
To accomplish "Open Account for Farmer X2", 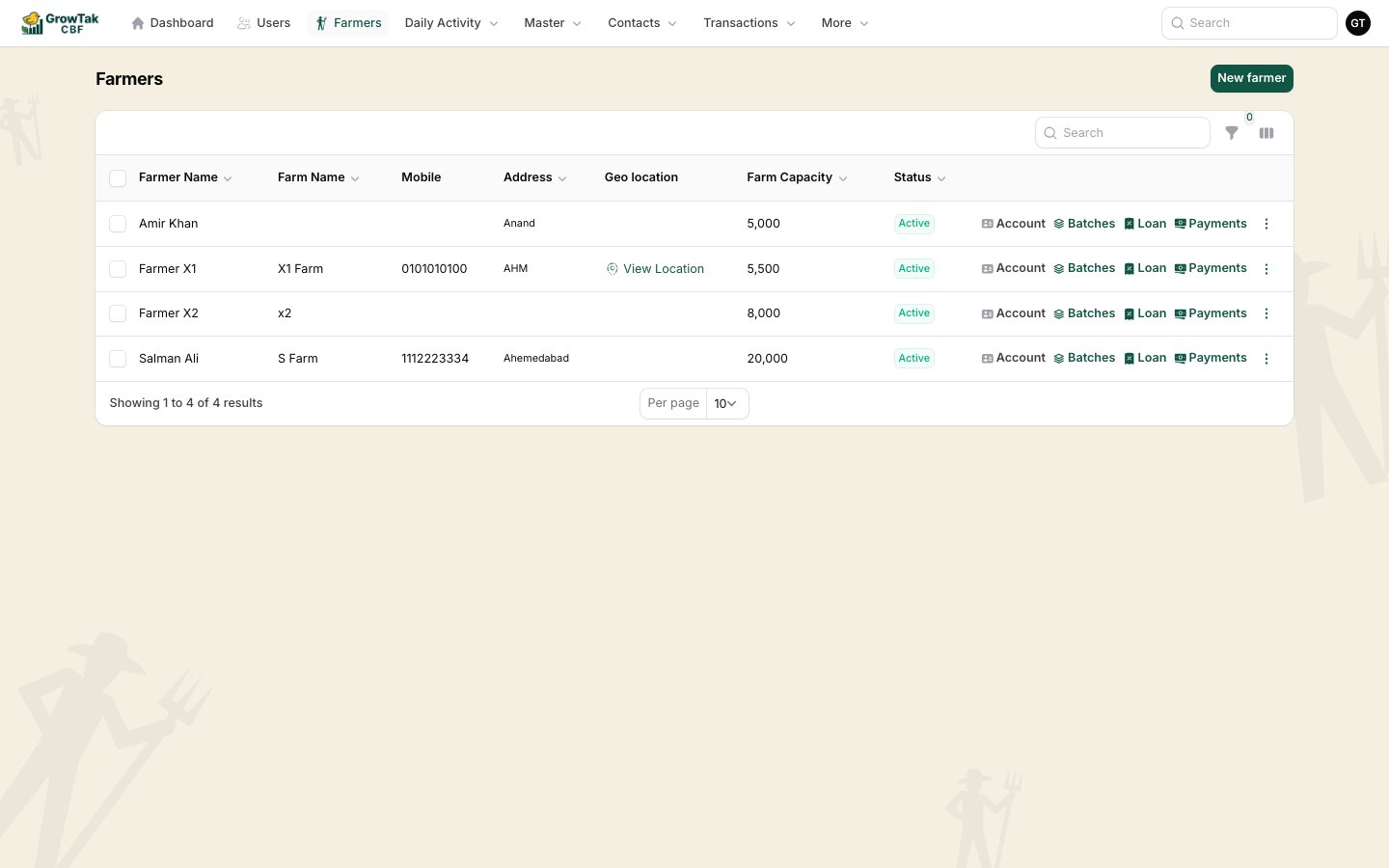I will click(x=1014, y=313).
